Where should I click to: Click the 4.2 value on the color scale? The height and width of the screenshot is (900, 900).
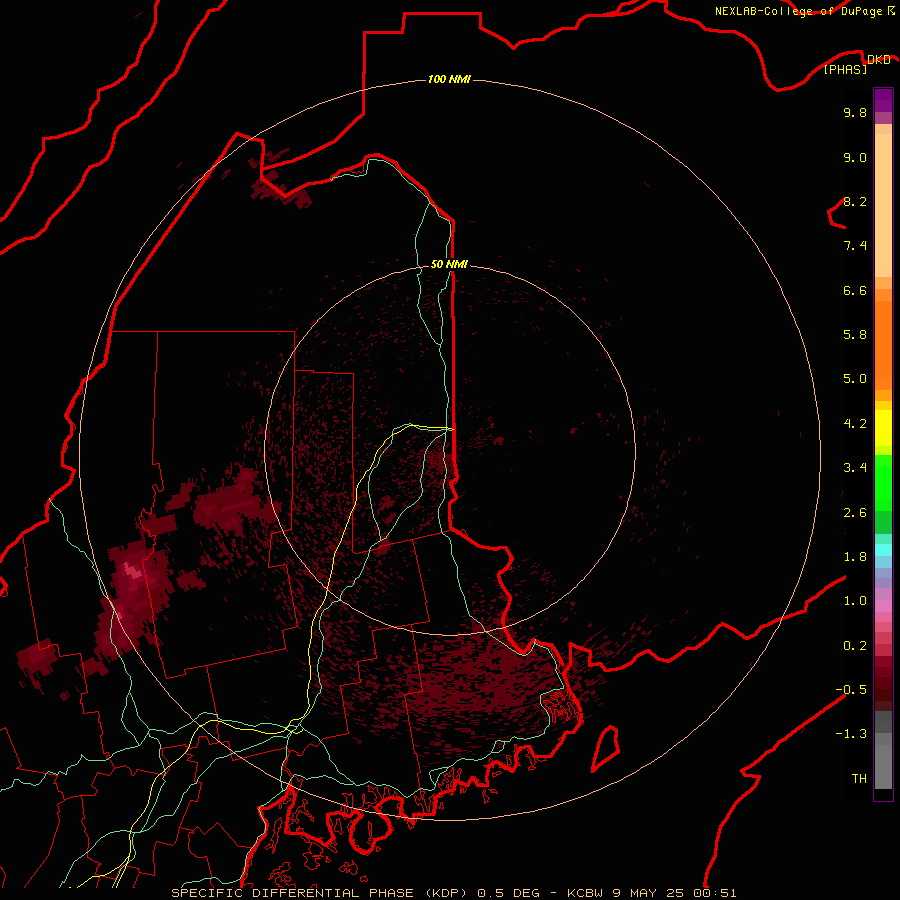[x=855, y=424]
